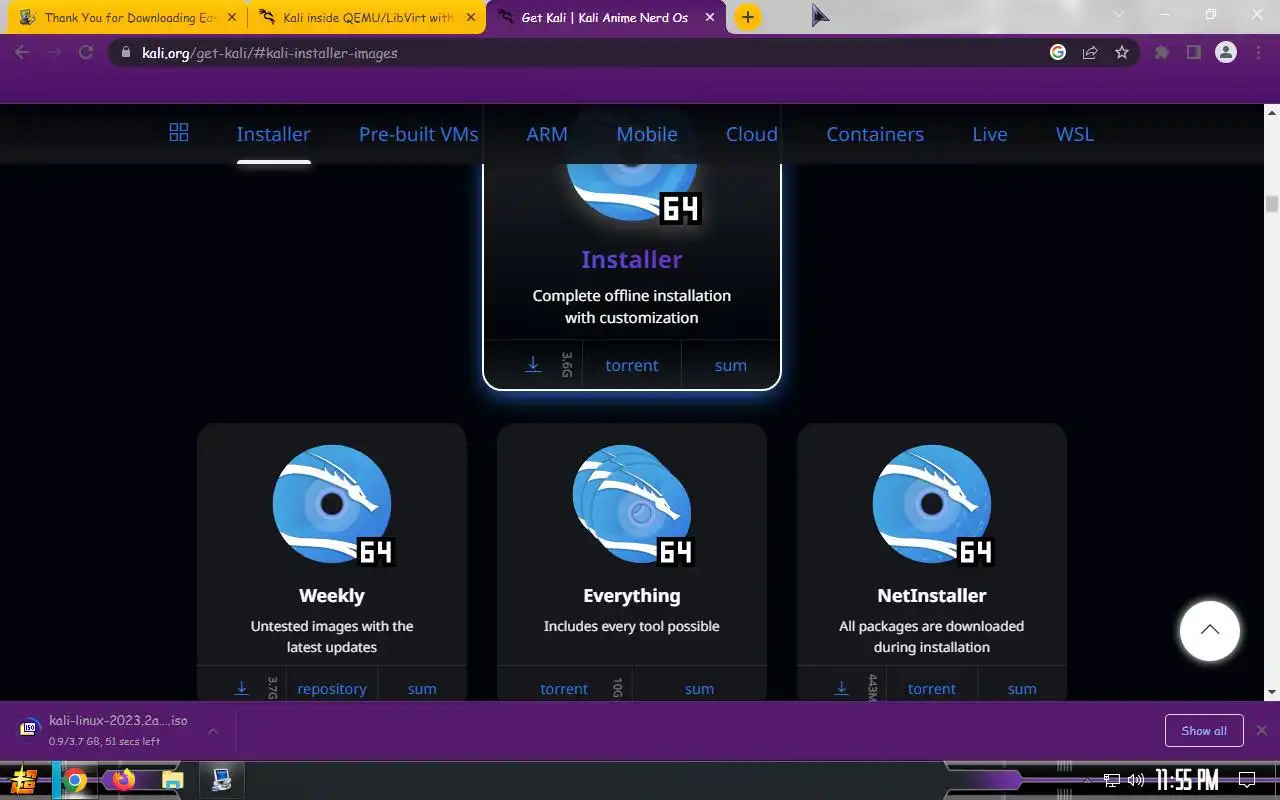This screenshot has width=1280, height=800.
Task: Click the Weekly card sum link
Action: (422, 688)
